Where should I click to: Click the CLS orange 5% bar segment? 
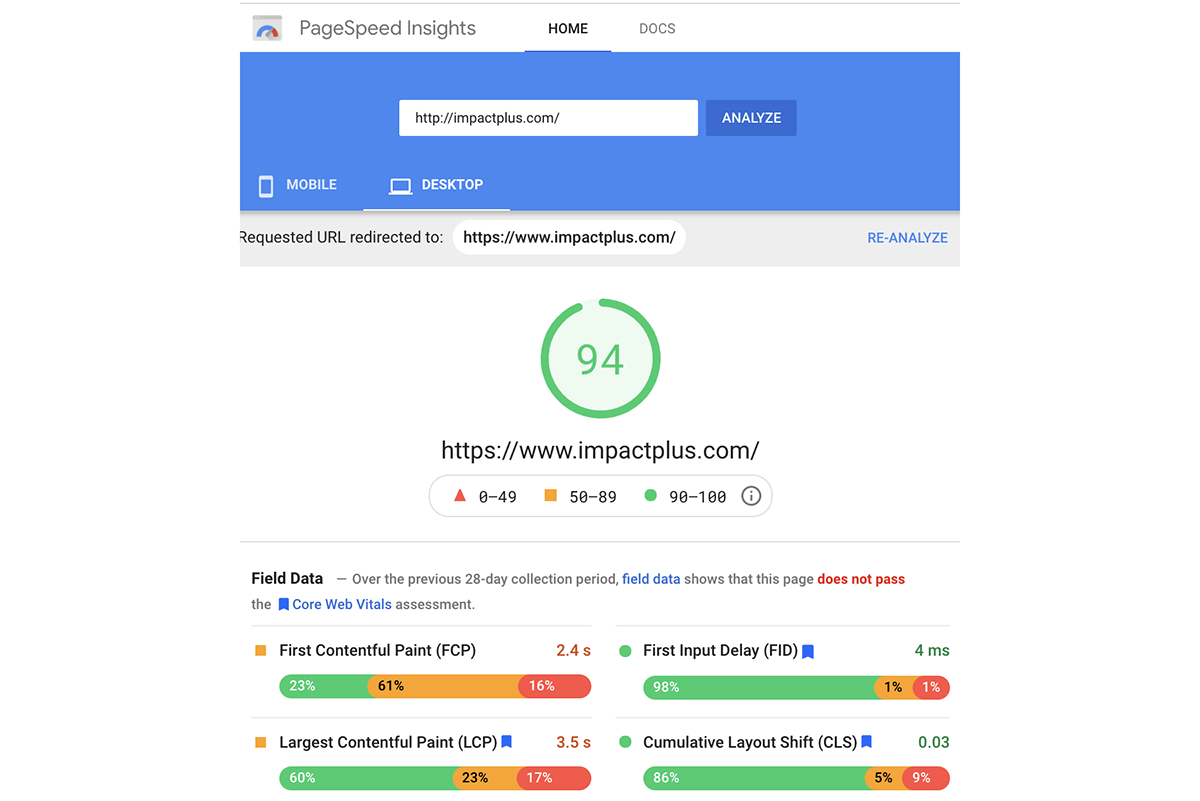(884, 778)
